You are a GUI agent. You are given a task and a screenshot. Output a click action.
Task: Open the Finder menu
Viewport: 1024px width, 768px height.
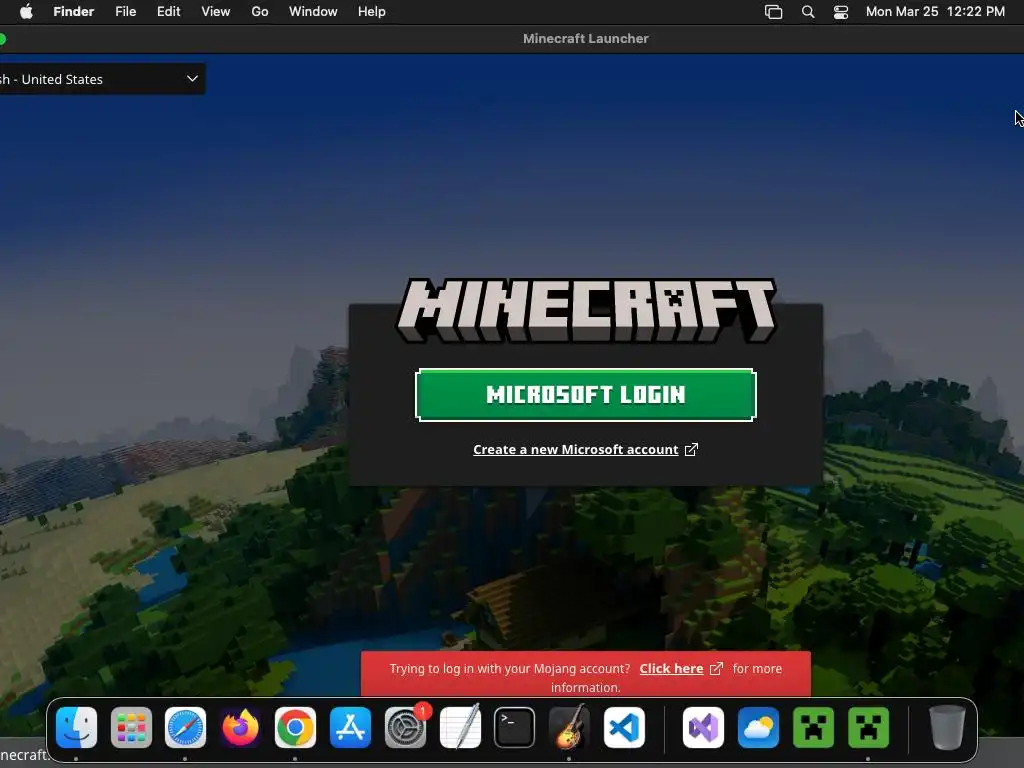click(x=73, y=12)
